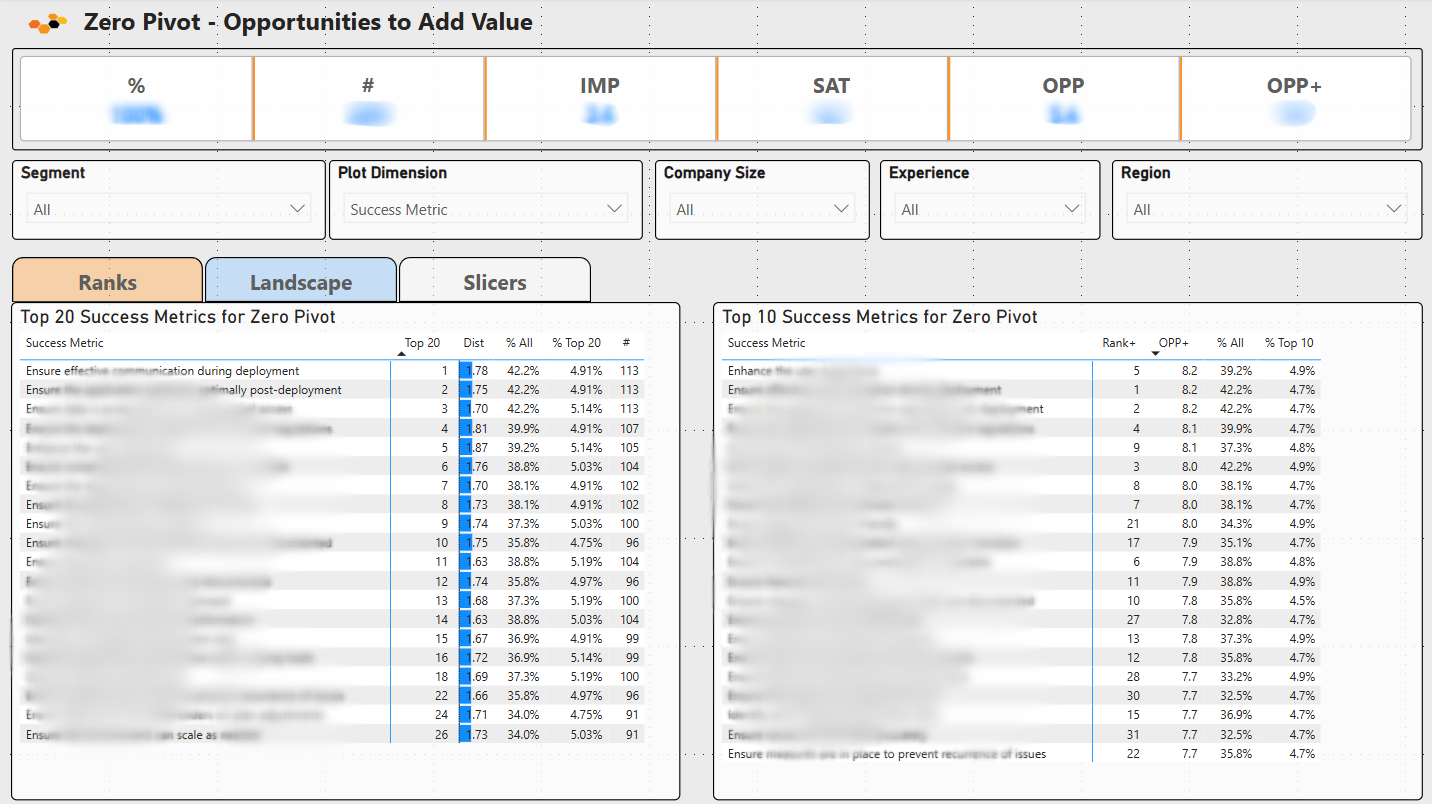Click the Success Metric header in Top 10 table
Image resolution: width=1432 pixels, height=804 pixels.
(x=767, y=343)
